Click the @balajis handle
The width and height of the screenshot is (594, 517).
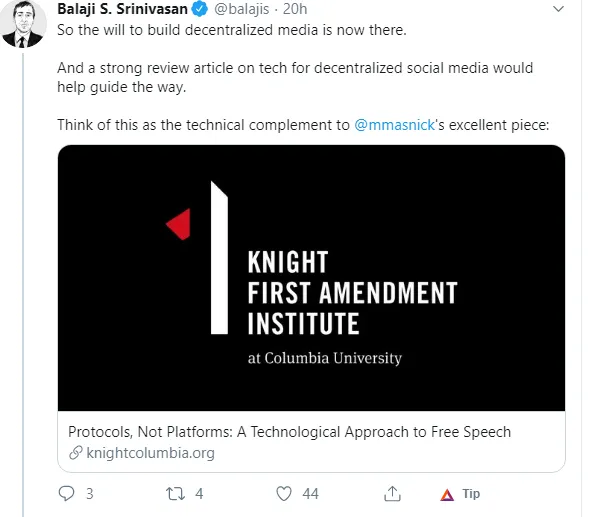(x=242, y=9)
